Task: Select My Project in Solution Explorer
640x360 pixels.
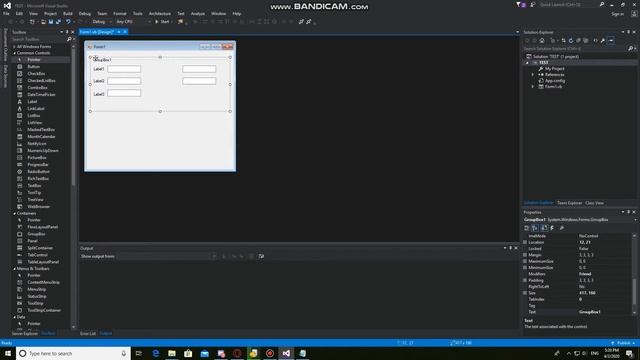Action: (x=554, y=69)
